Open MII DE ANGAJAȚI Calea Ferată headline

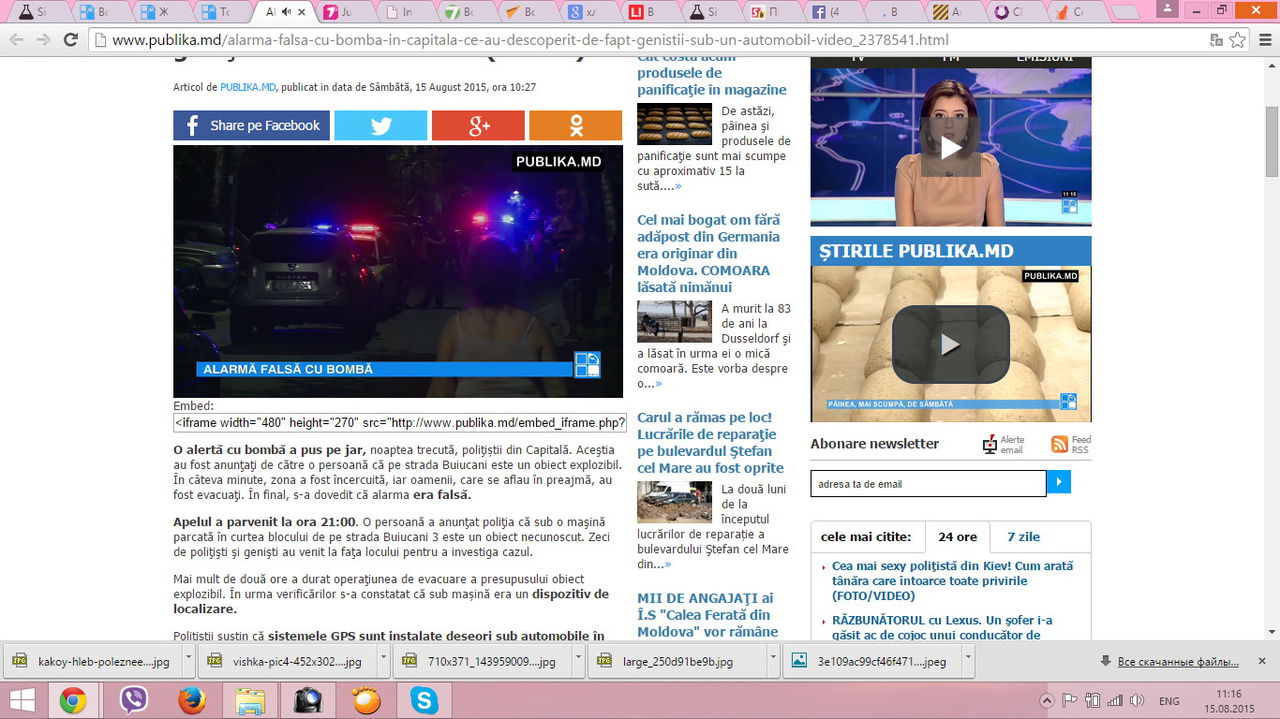[x=707, y=615]
